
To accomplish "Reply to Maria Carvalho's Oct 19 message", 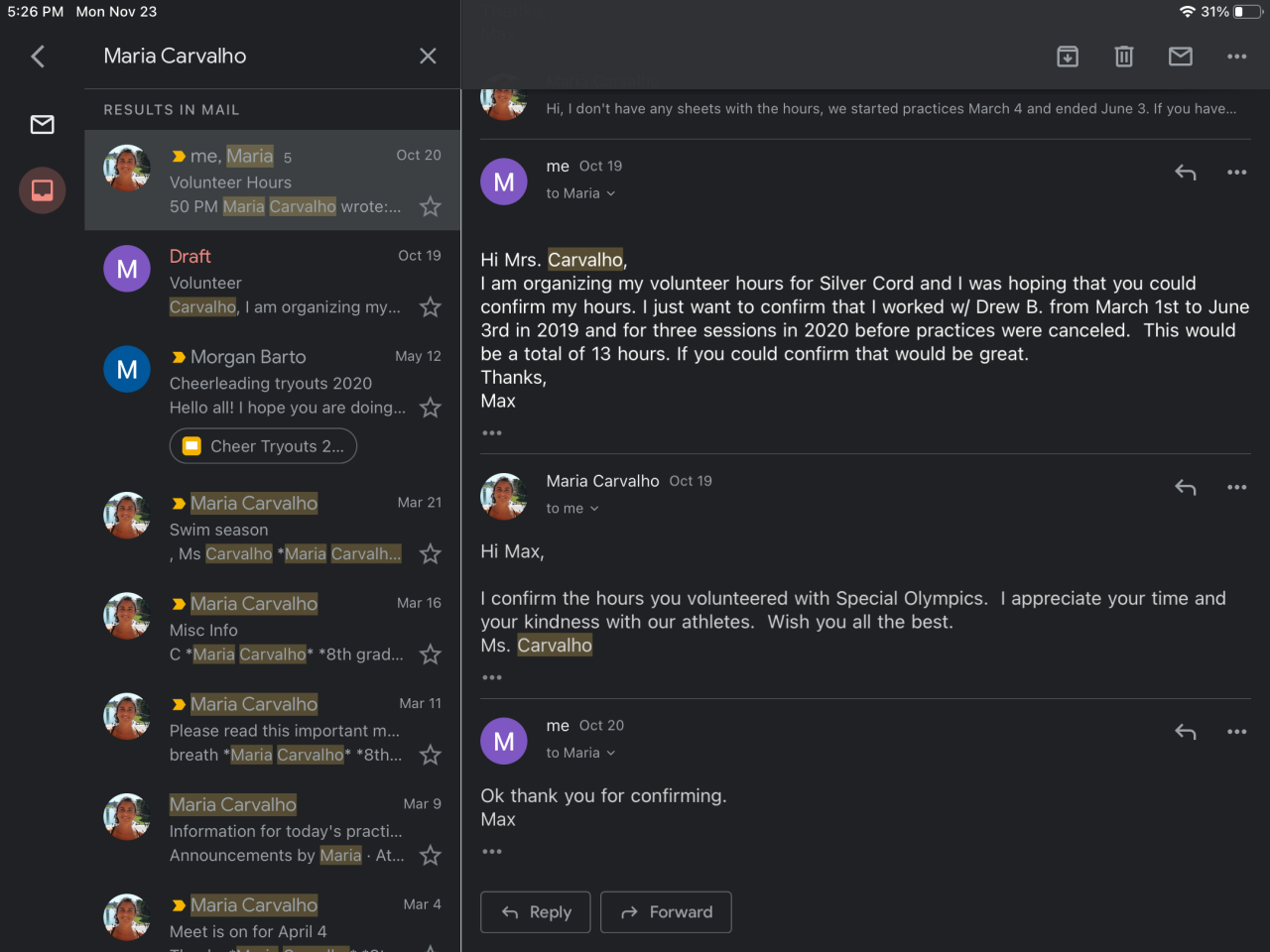I will (x=1185, y=487).
